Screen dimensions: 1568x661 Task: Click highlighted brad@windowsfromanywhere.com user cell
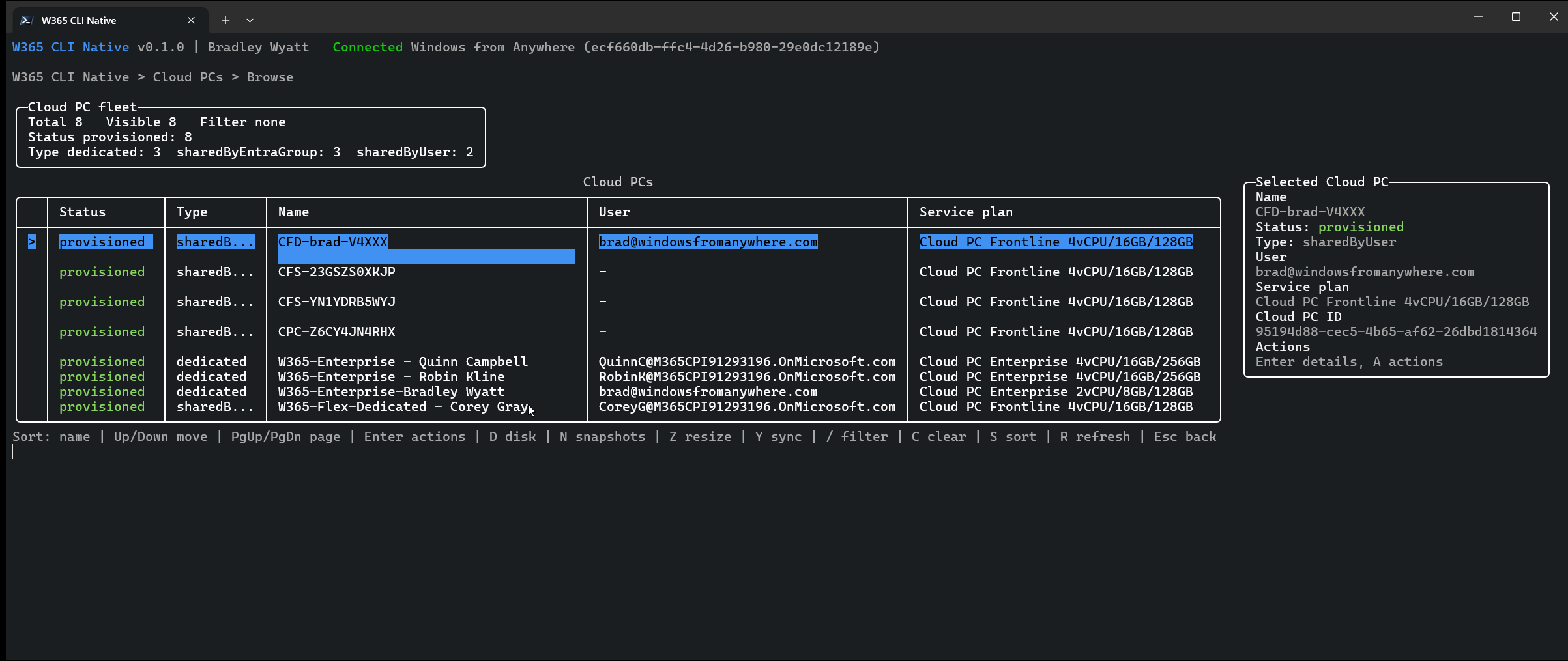pos(708,242)
